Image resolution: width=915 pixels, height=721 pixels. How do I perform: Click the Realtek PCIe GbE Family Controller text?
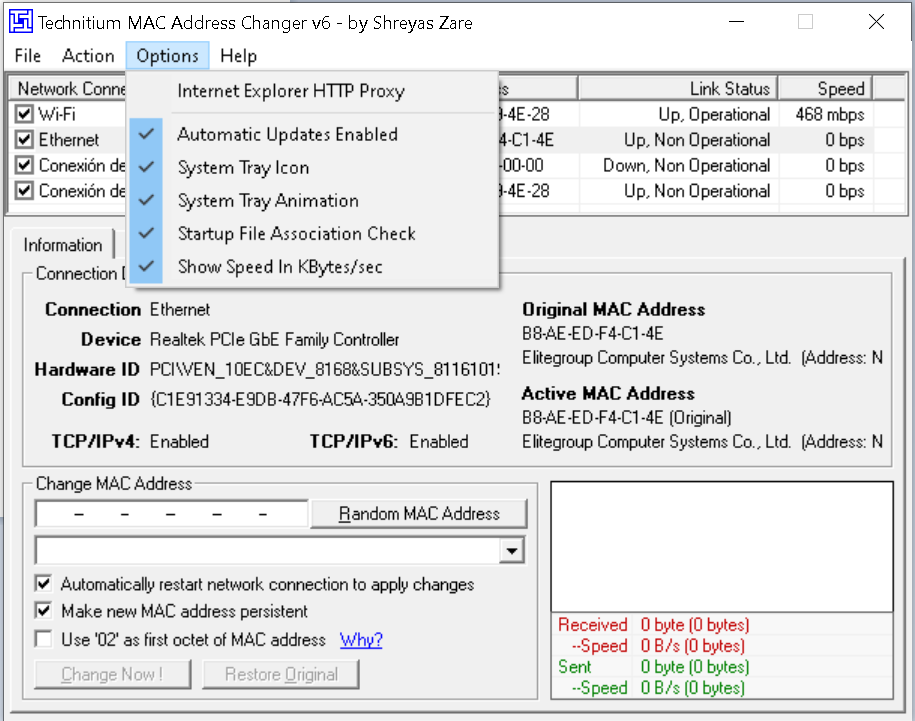click(x=274, y=339)
